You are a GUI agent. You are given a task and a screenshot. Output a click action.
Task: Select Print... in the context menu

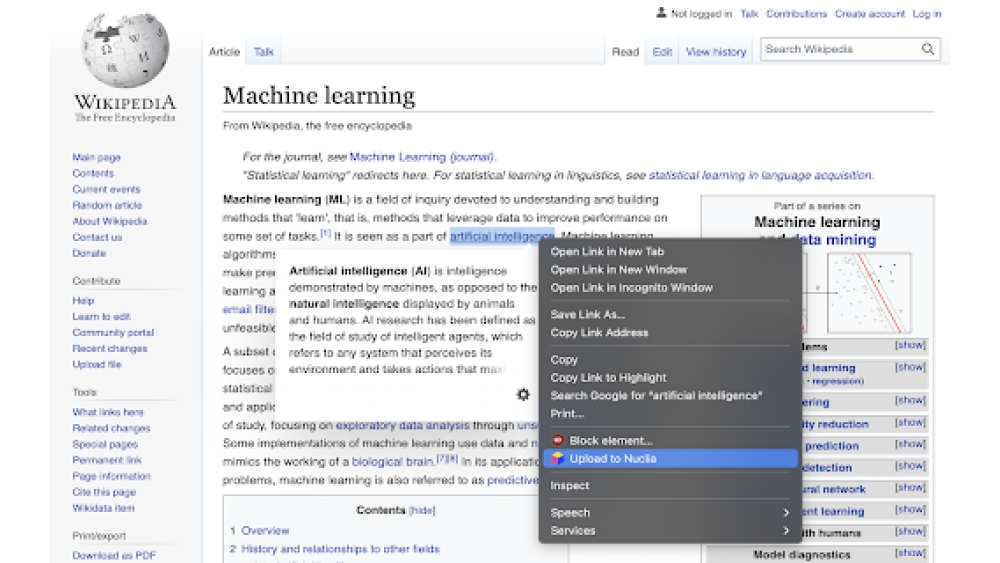[670, 413]
